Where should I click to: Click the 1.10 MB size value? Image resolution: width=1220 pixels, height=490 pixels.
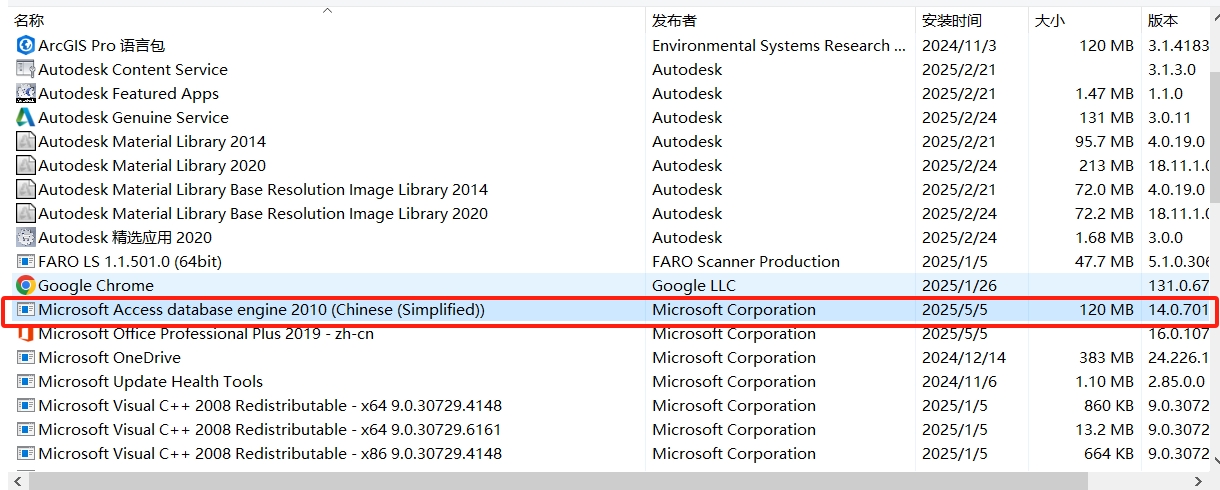[1104, 381]
